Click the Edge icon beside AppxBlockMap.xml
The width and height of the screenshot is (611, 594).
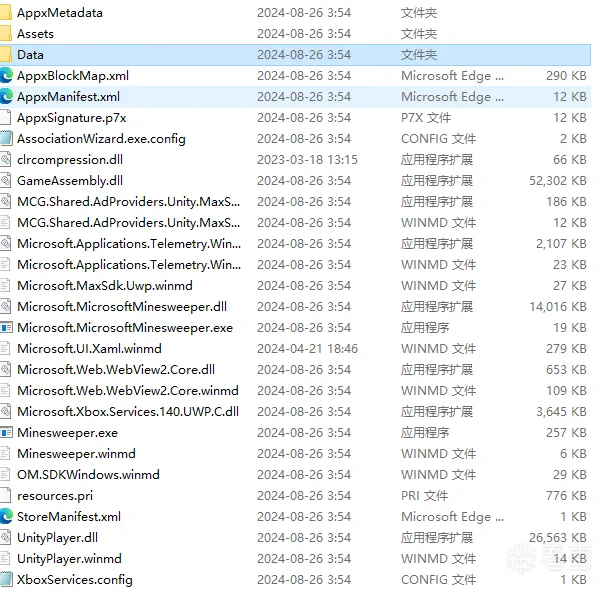tap(6, 76)
